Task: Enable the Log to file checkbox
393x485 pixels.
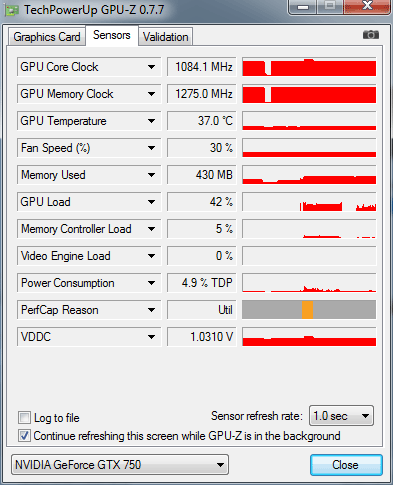Action: tap(24, 417)
